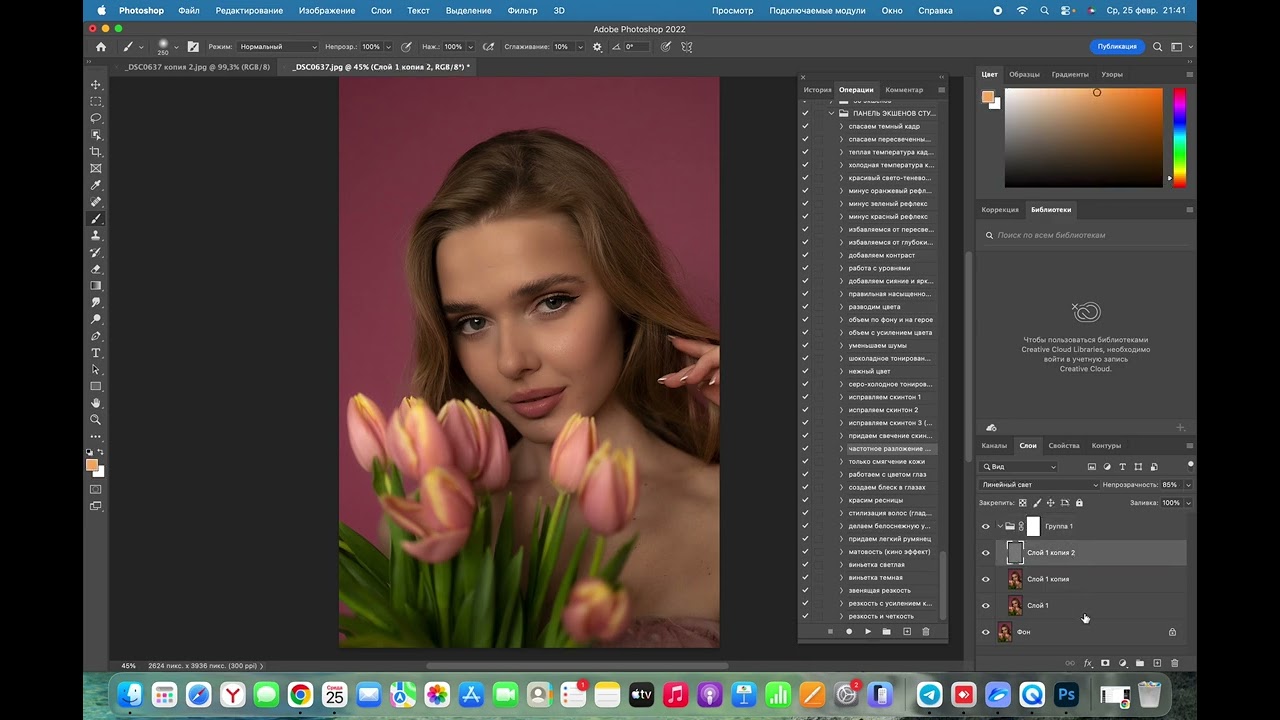Screen dimensions: 1280x720
Task: Select the Eyedropper tool
Action: [96, 185]
